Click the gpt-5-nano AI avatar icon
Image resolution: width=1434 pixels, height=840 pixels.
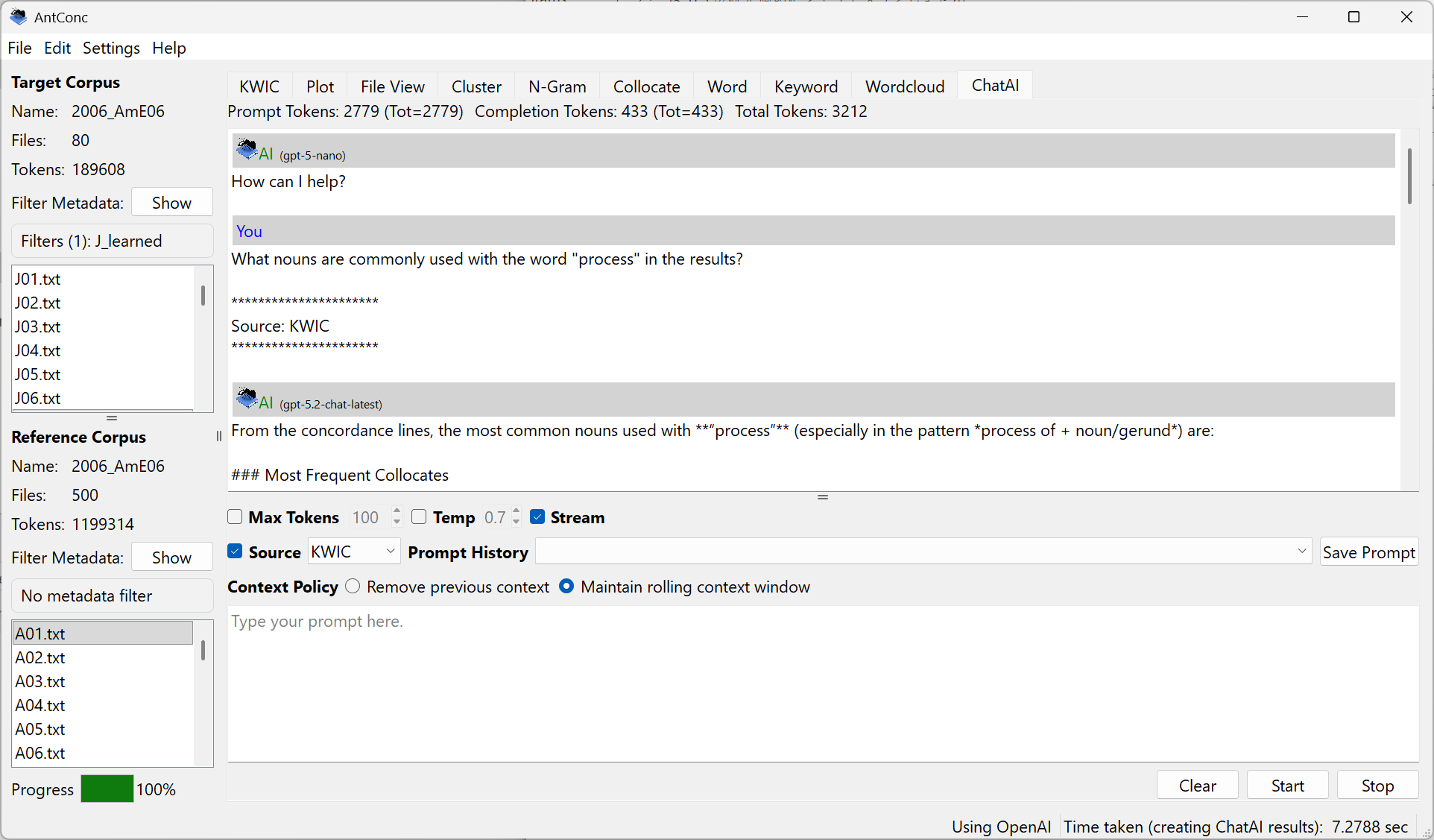[247, 150]
